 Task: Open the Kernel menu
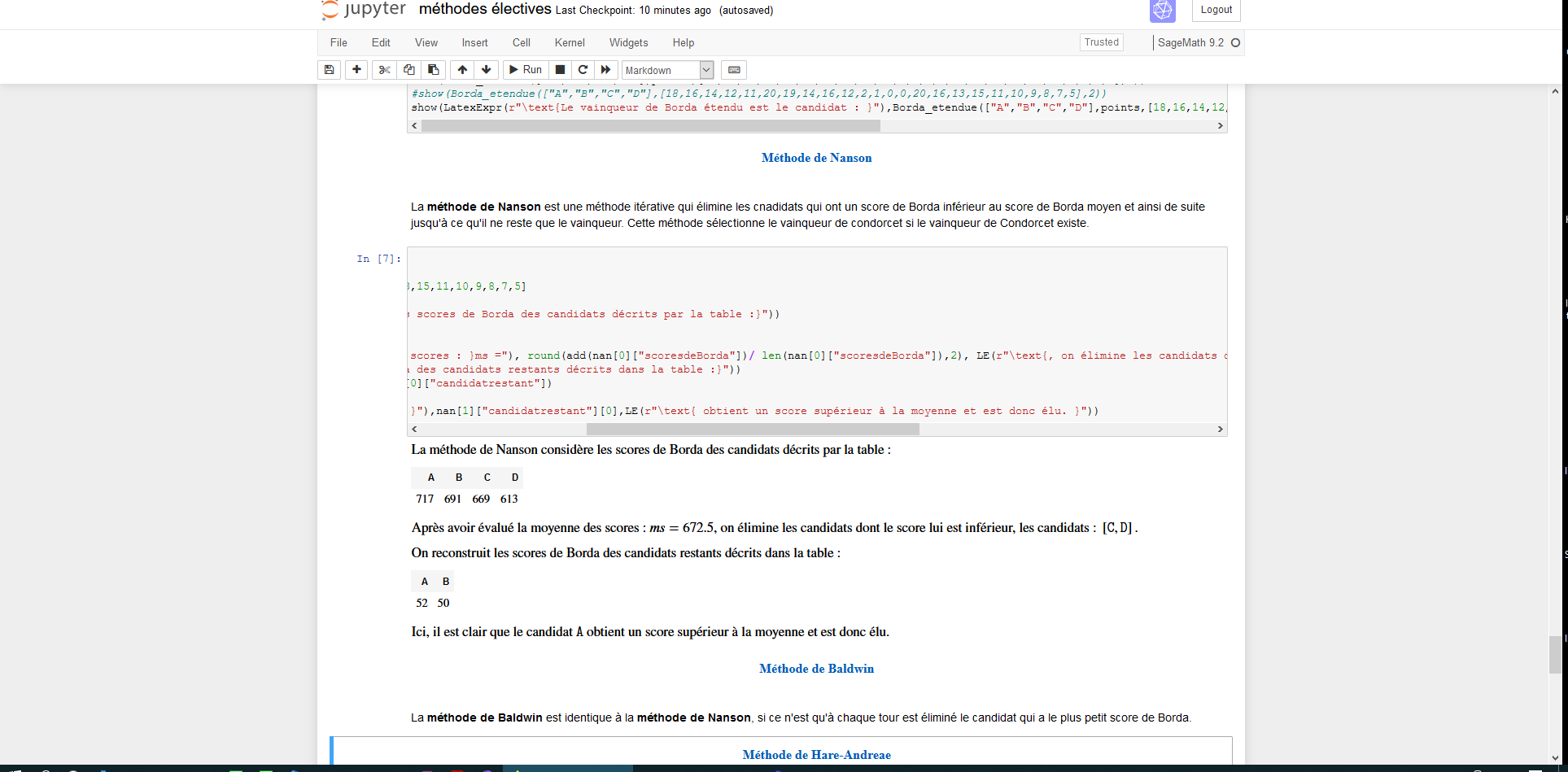(x=569, y=43)
